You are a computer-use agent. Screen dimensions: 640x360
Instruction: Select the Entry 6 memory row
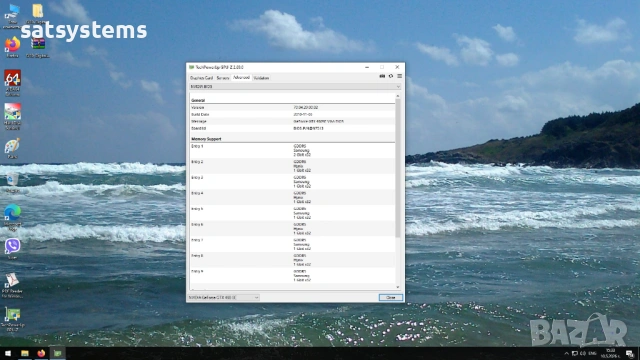tap(292, 229)
